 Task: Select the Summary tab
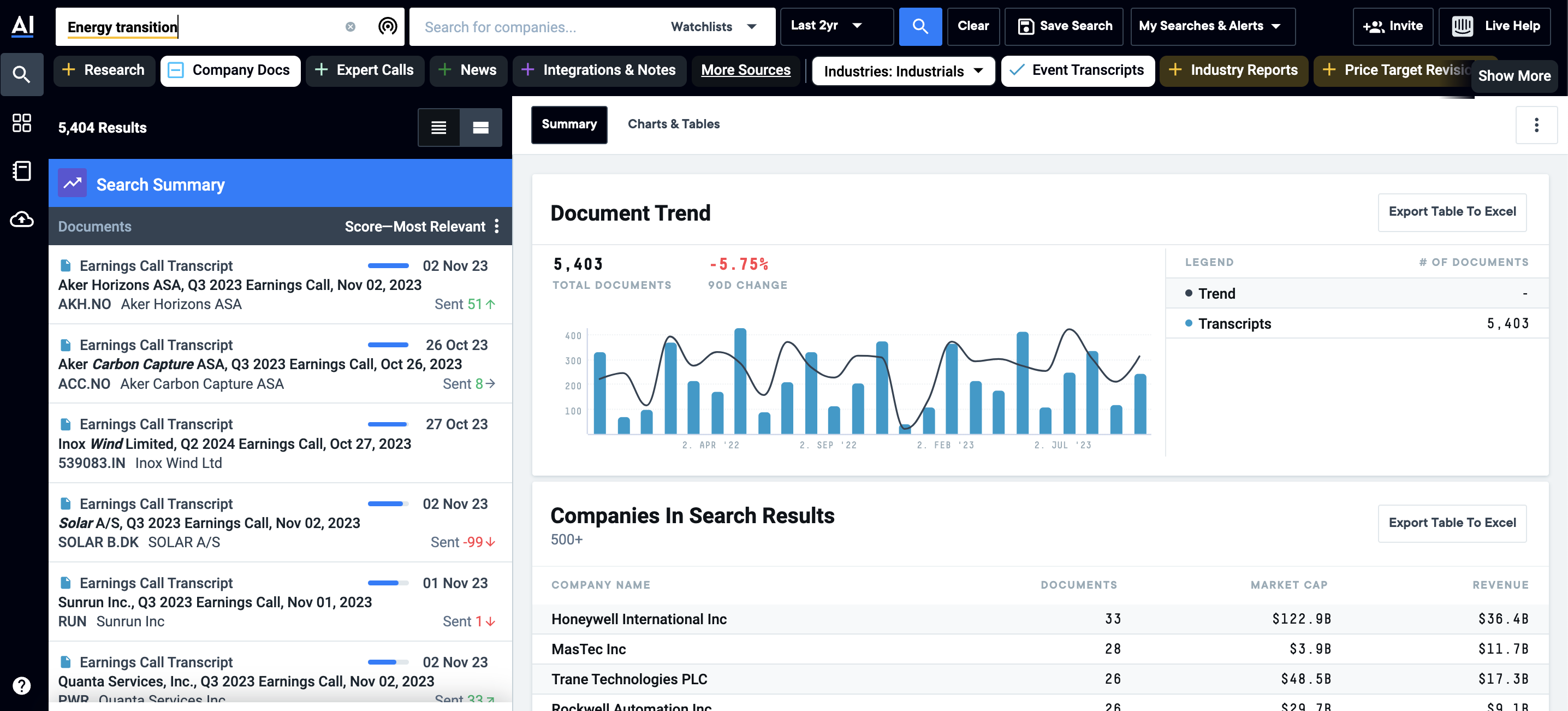(x=568, y=125)
